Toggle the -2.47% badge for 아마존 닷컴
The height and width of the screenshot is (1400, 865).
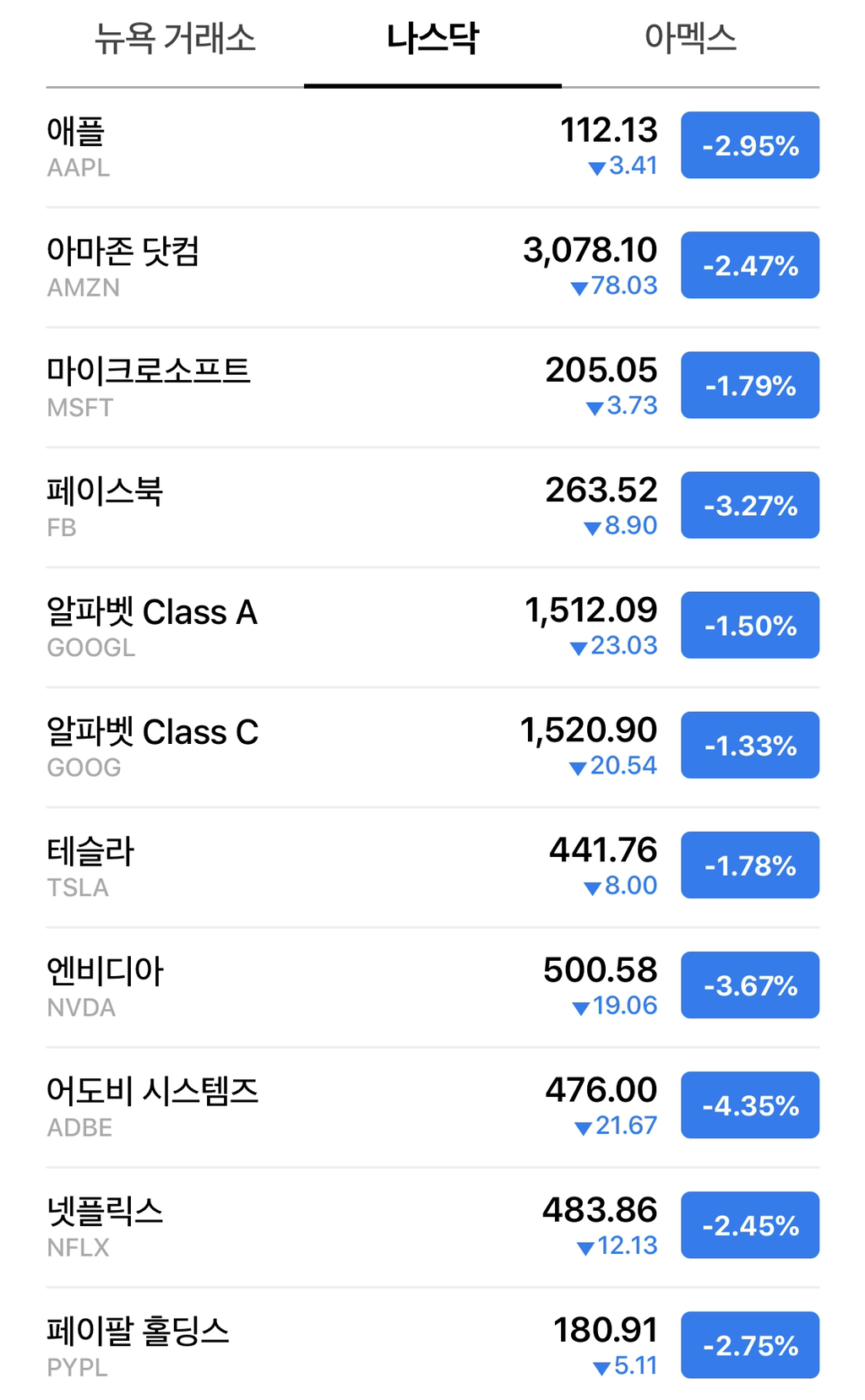[750, 265]
